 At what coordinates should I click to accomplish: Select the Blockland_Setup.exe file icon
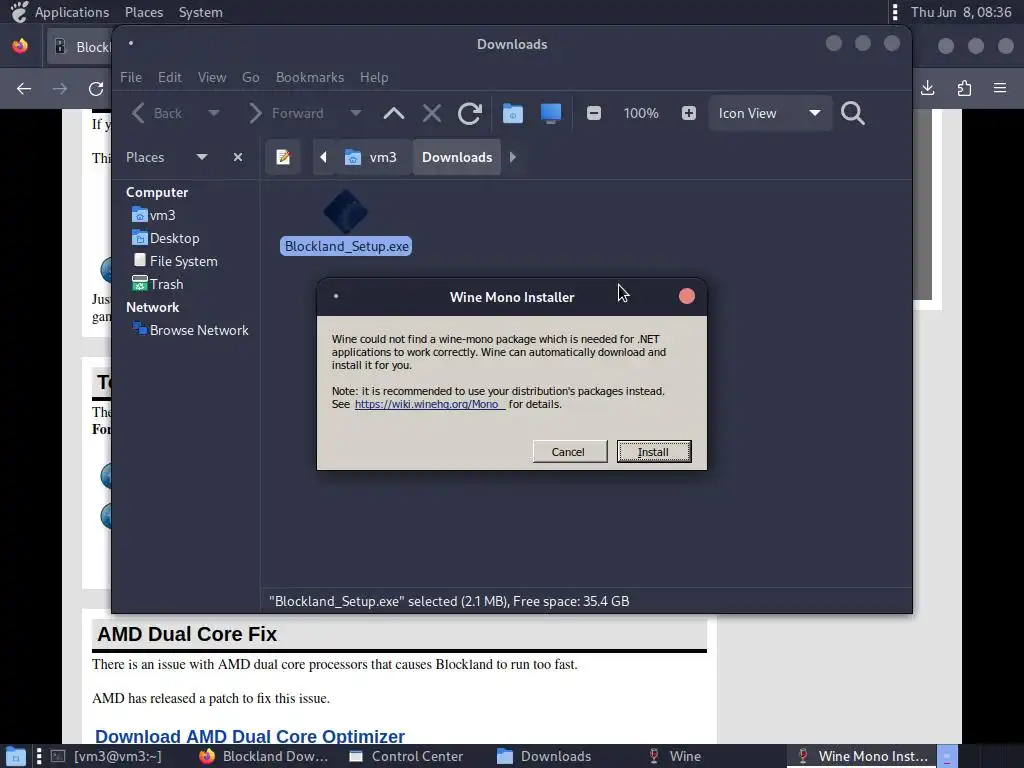tap(345, 212)
